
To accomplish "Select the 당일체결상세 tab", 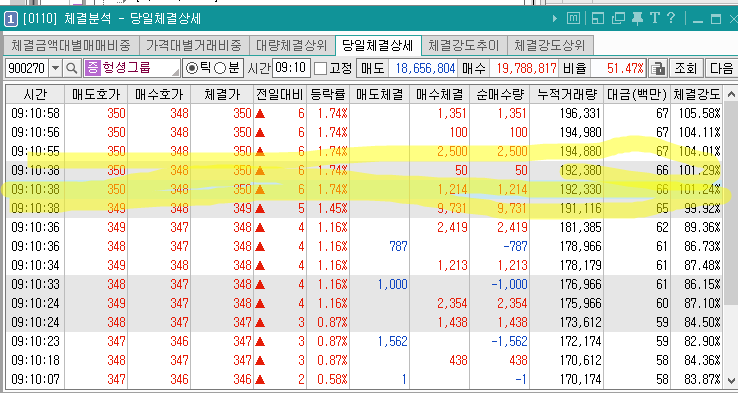I will click(378, 46).
